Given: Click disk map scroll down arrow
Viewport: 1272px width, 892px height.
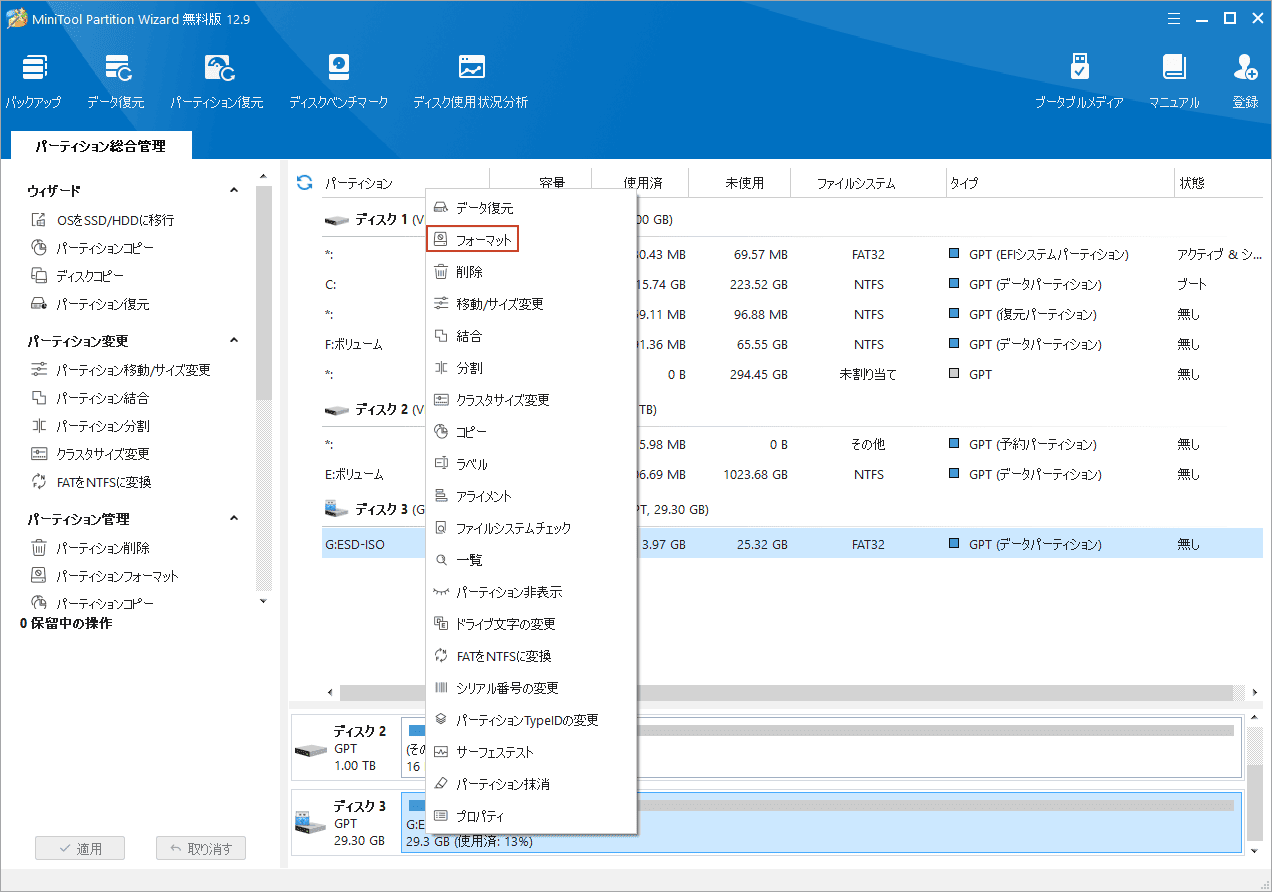Looking at the screenshot, I should coord(1256,850).
